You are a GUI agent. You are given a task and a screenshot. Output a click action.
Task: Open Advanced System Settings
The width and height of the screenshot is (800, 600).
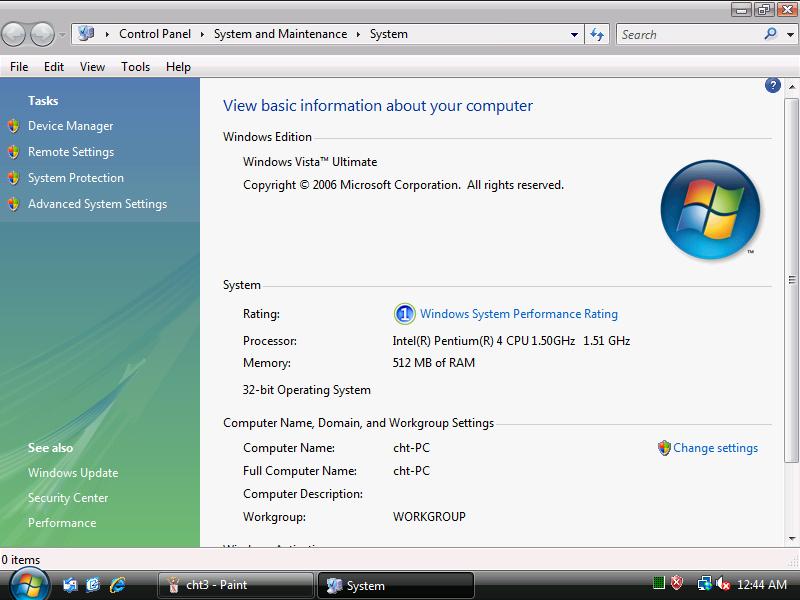click(x=97, y=204)
